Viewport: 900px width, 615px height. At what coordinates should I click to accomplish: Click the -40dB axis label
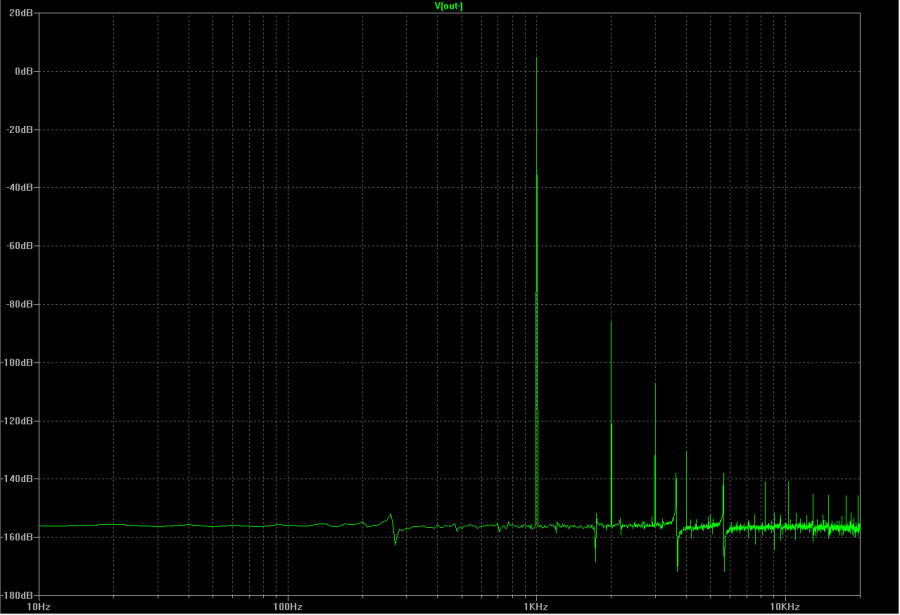pyautogui.click(x=20, y=187)
